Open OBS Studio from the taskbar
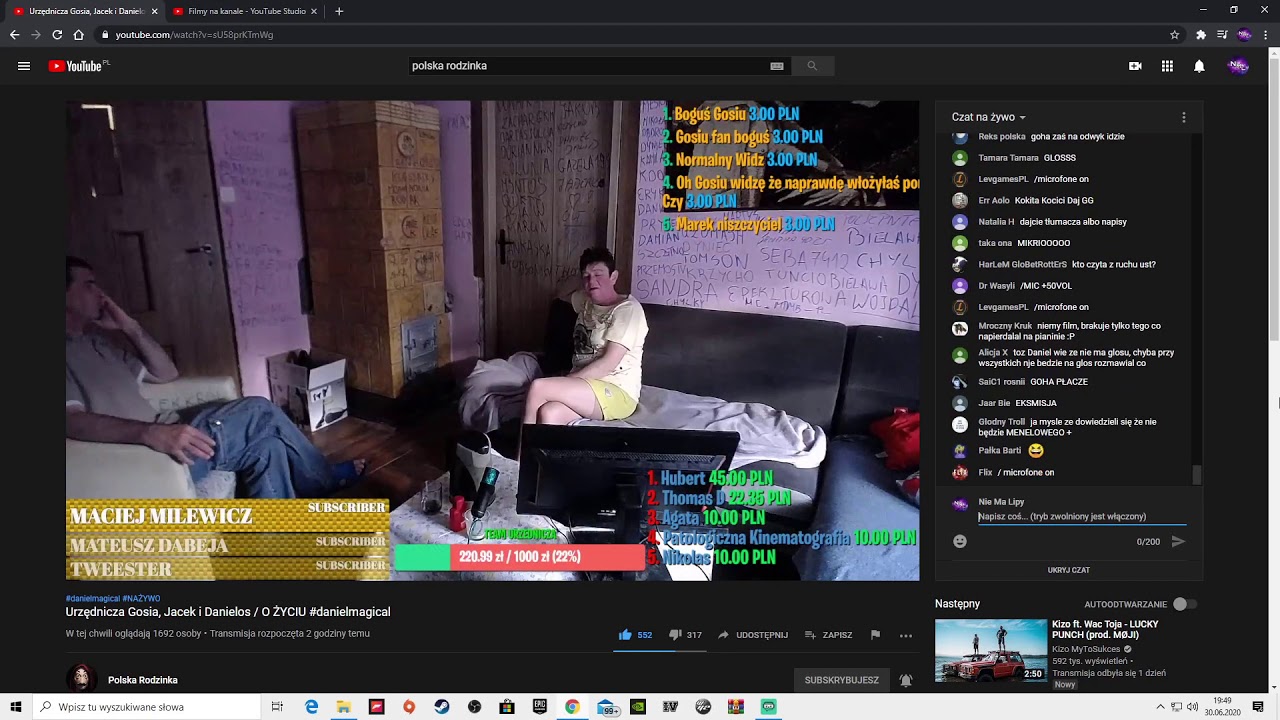1280x720 pixels. coord(474,707)
